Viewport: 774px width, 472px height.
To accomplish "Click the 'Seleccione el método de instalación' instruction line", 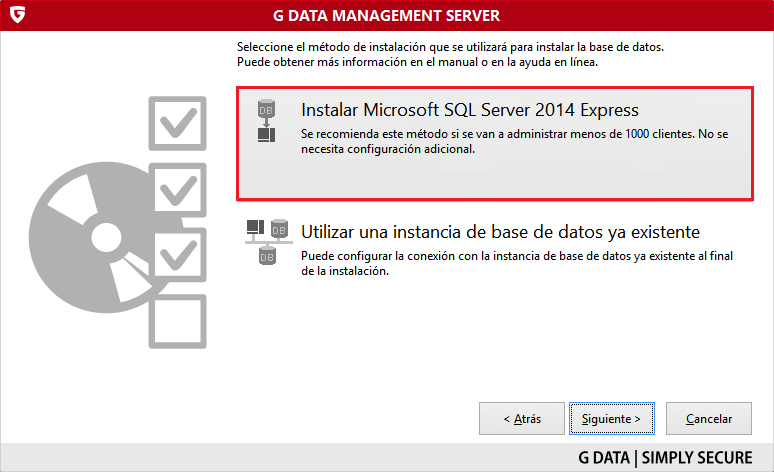I will [x=450, y=48].
